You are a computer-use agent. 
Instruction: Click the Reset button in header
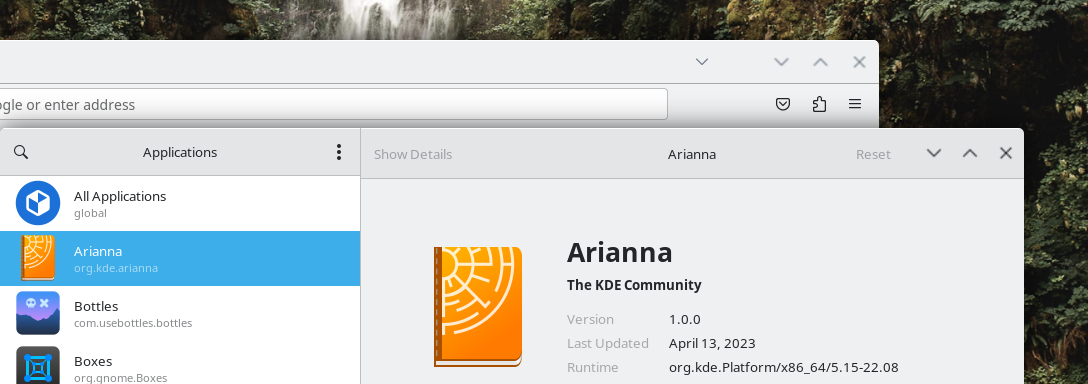[x=873, y=154]
